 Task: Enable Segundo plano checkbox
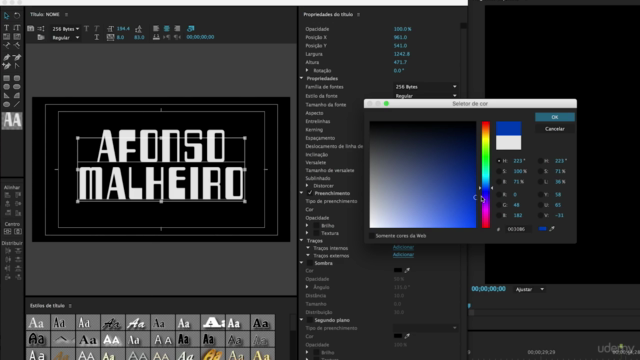[x=310, y=320]
